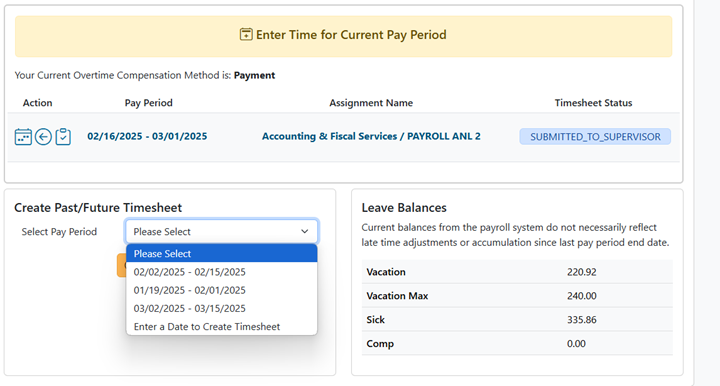Click the Assignment Name column header
The height and width of the screenshot is (386, 720).
click(x=371, y=103)
